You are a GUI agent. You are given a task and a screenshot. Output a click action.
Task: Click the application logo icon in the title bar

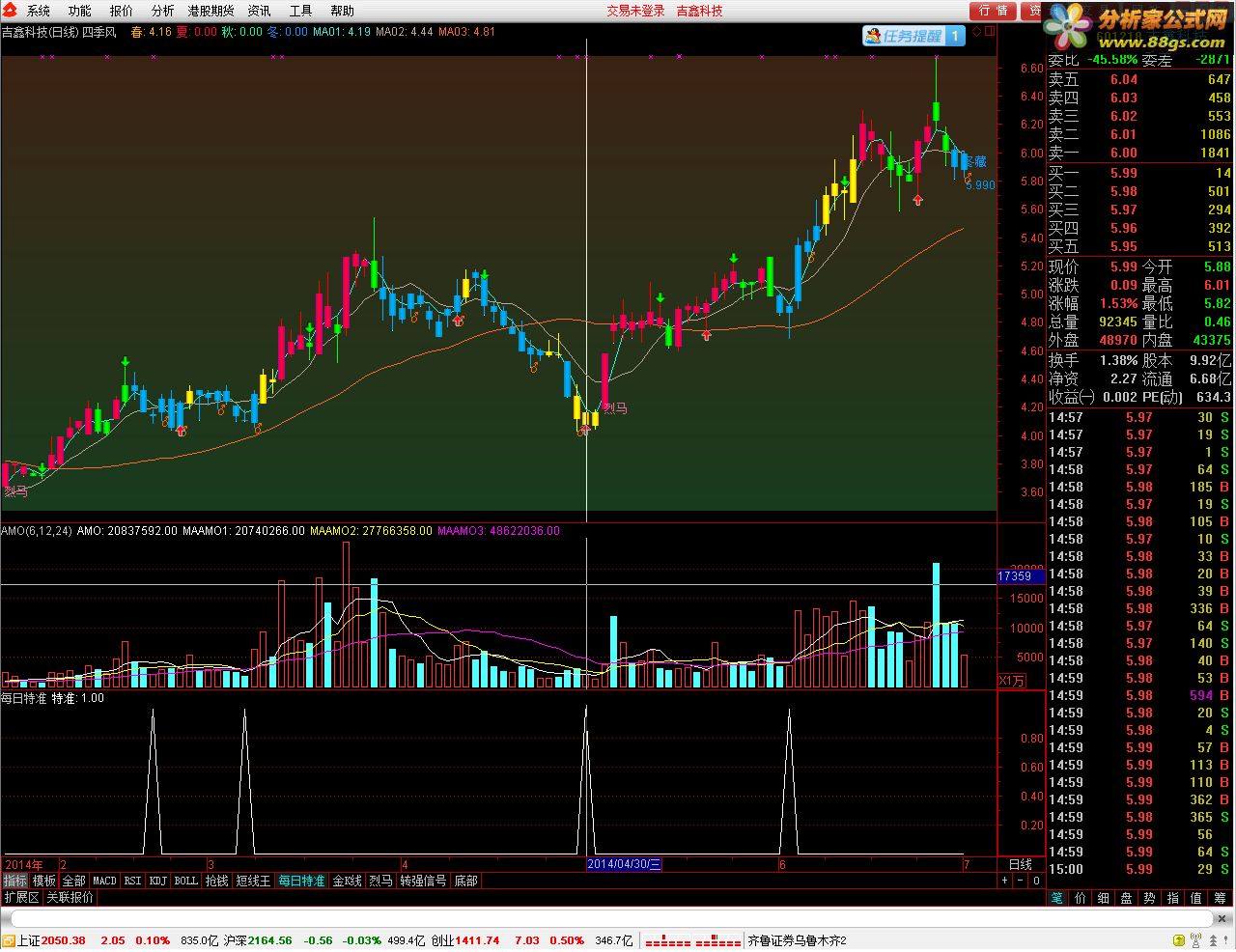point(9,11)
